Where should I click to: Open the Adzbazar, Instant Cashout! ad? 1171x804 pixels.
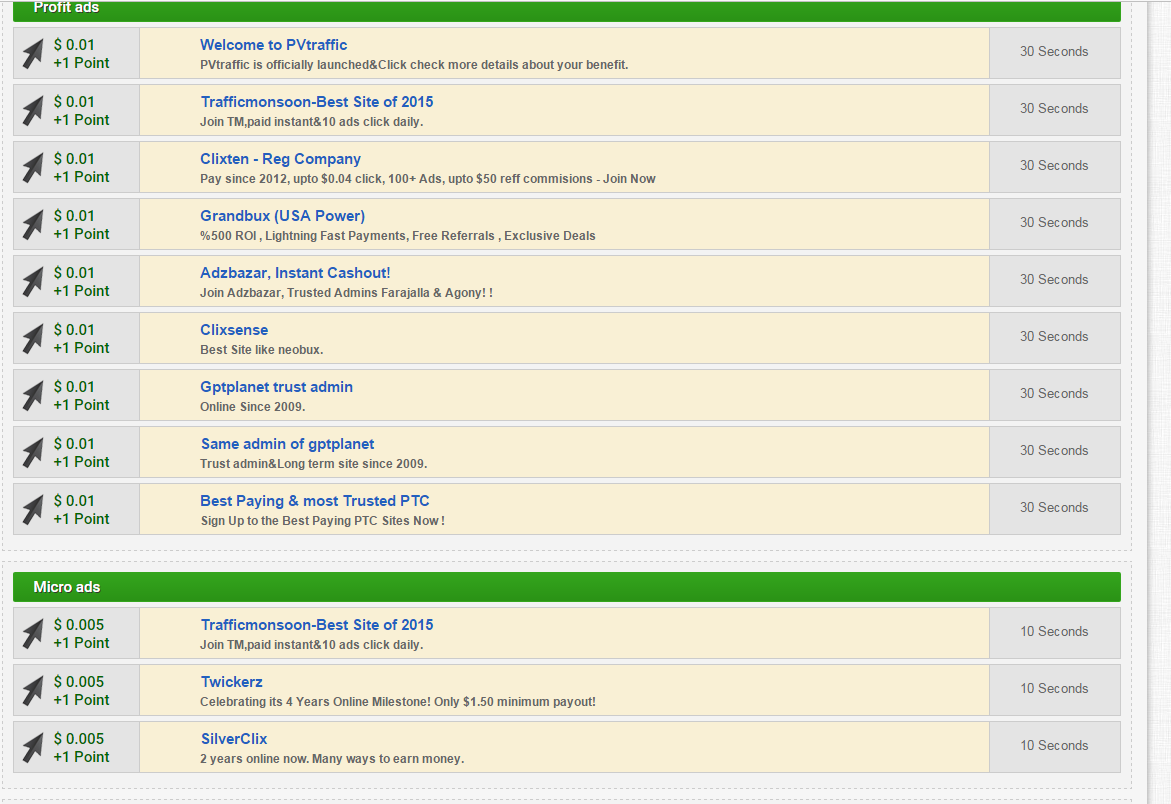point(295,272)
